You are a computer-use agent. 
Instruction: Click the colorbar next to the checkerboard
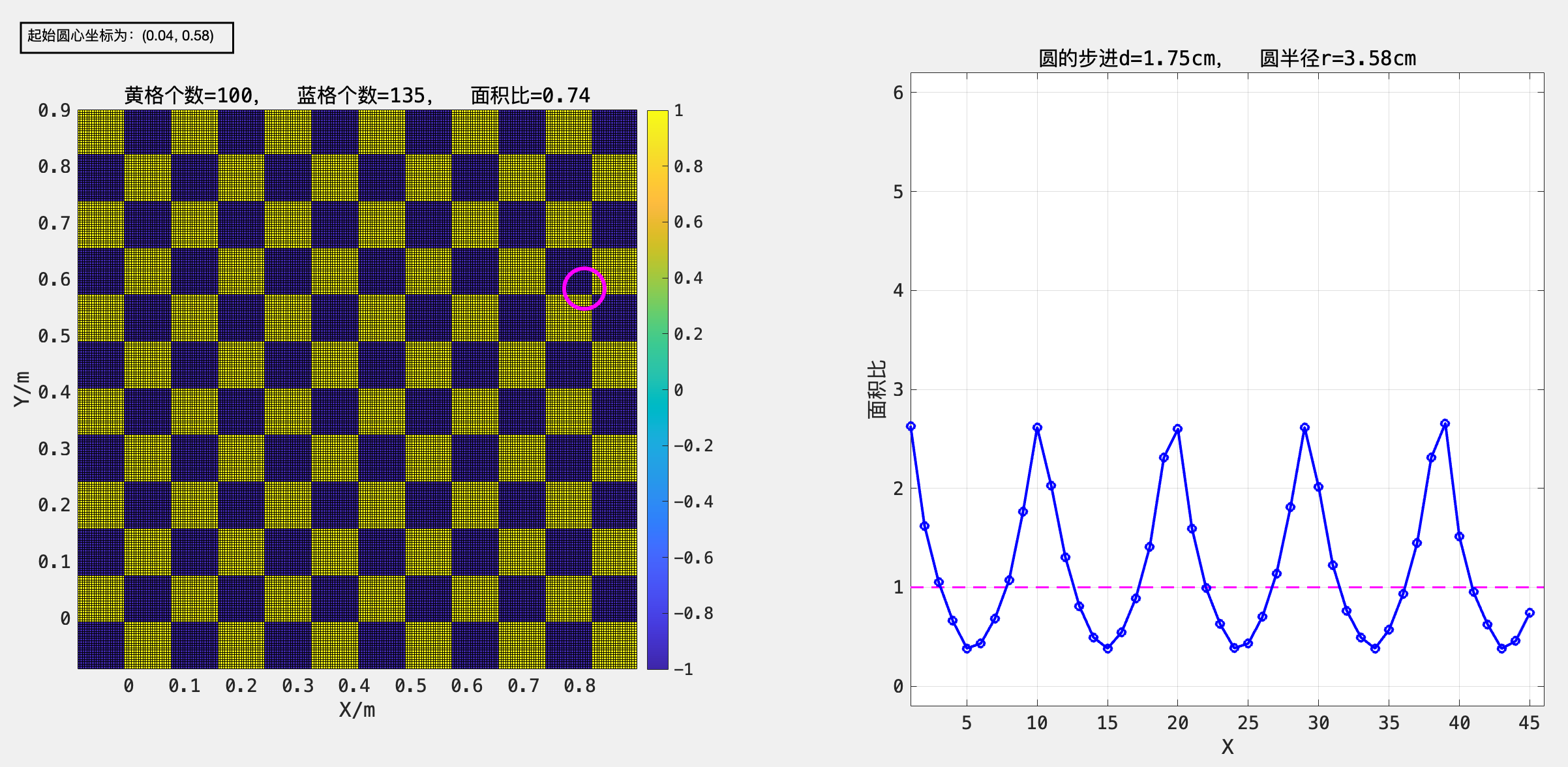tap(657, 389)
